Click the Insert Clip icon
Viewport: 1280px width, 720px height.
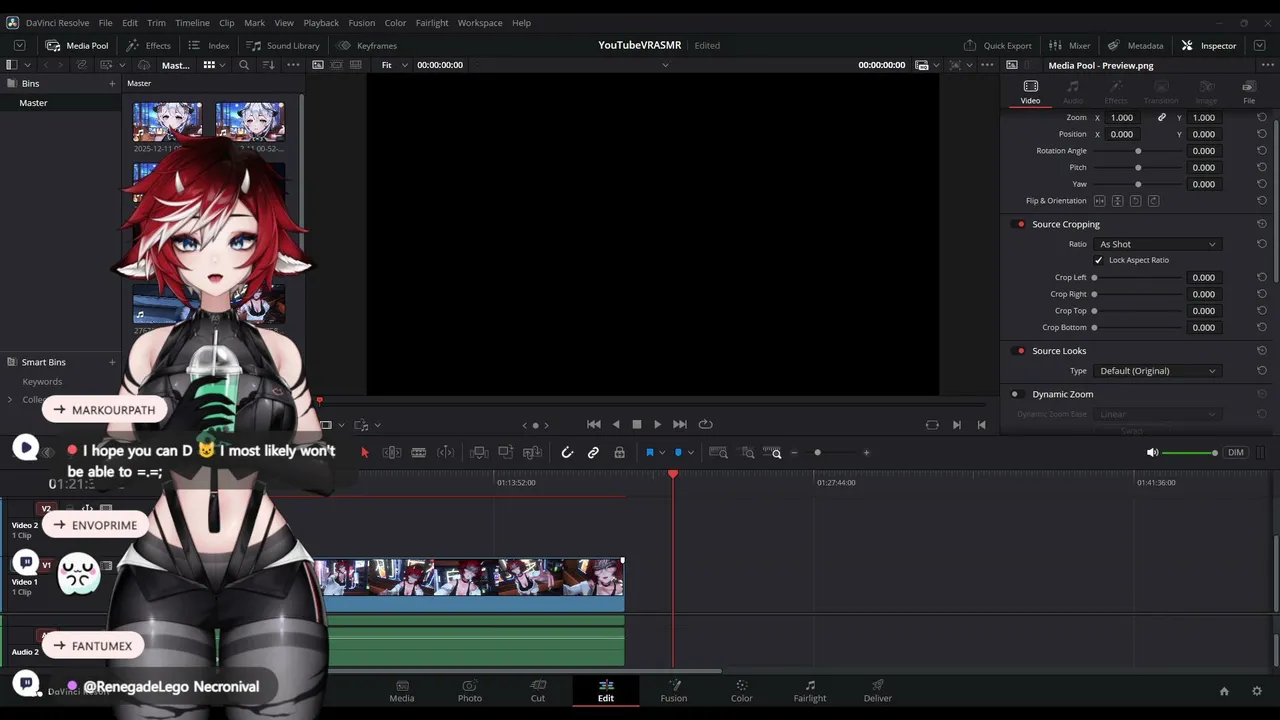pos(479,453)
